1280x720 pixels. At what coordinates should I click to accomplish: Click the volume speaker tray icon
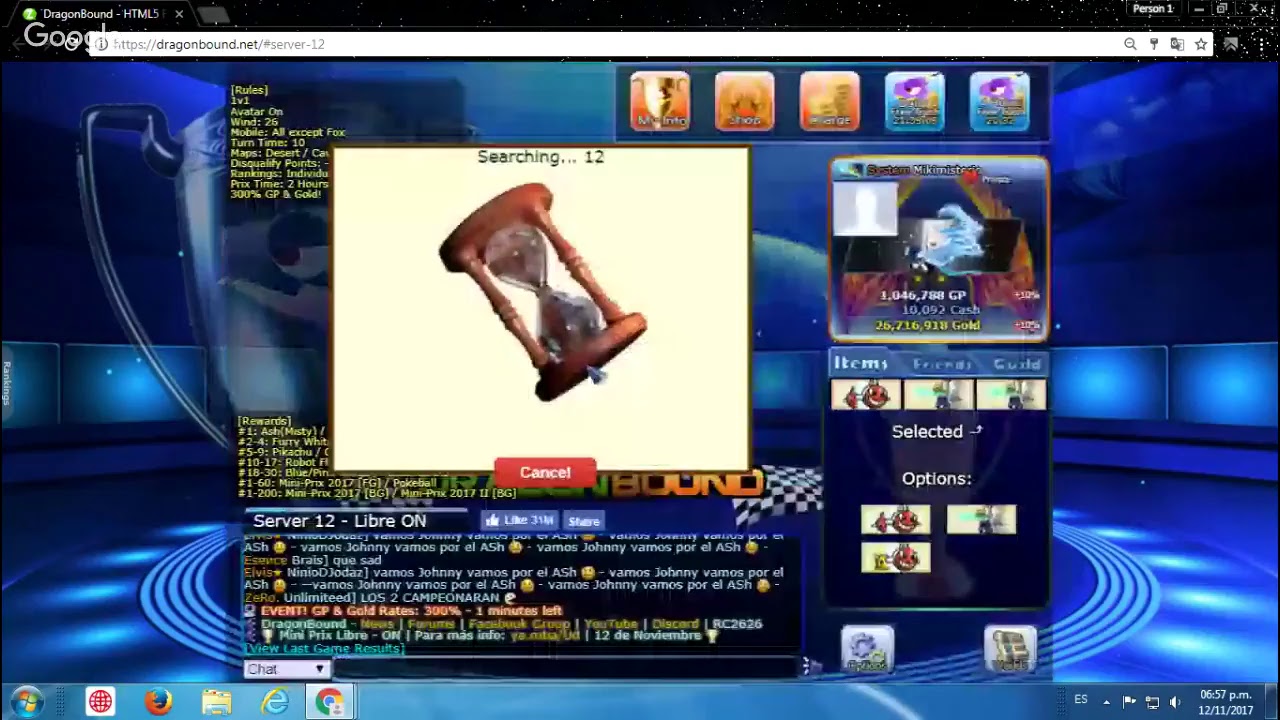pyautogui.click(x=1175, y=701)
